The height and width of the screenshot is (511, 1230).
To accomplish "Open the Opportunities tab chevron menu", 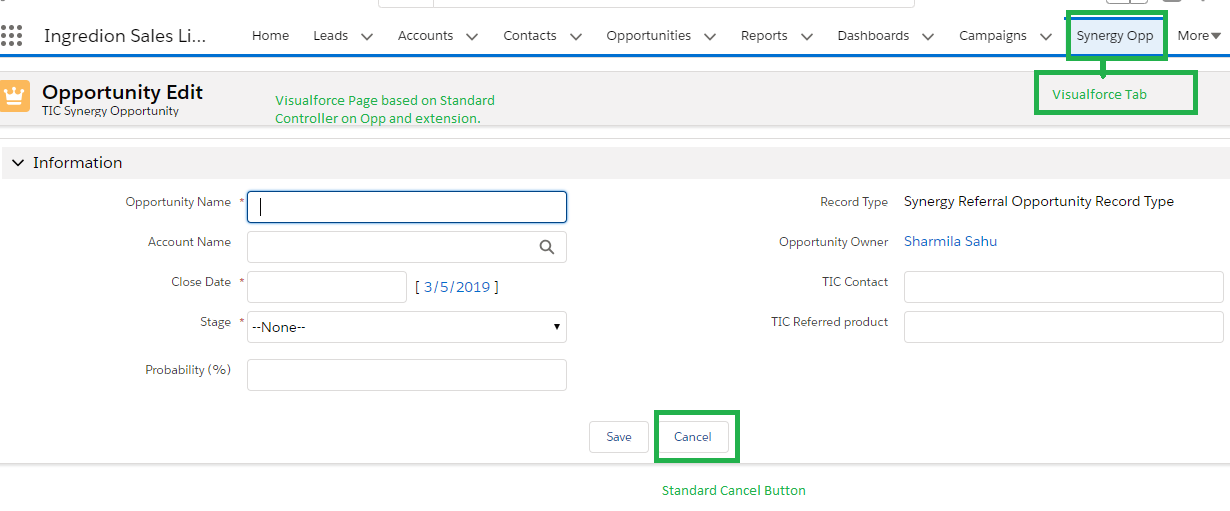I will tap(710, 36).
